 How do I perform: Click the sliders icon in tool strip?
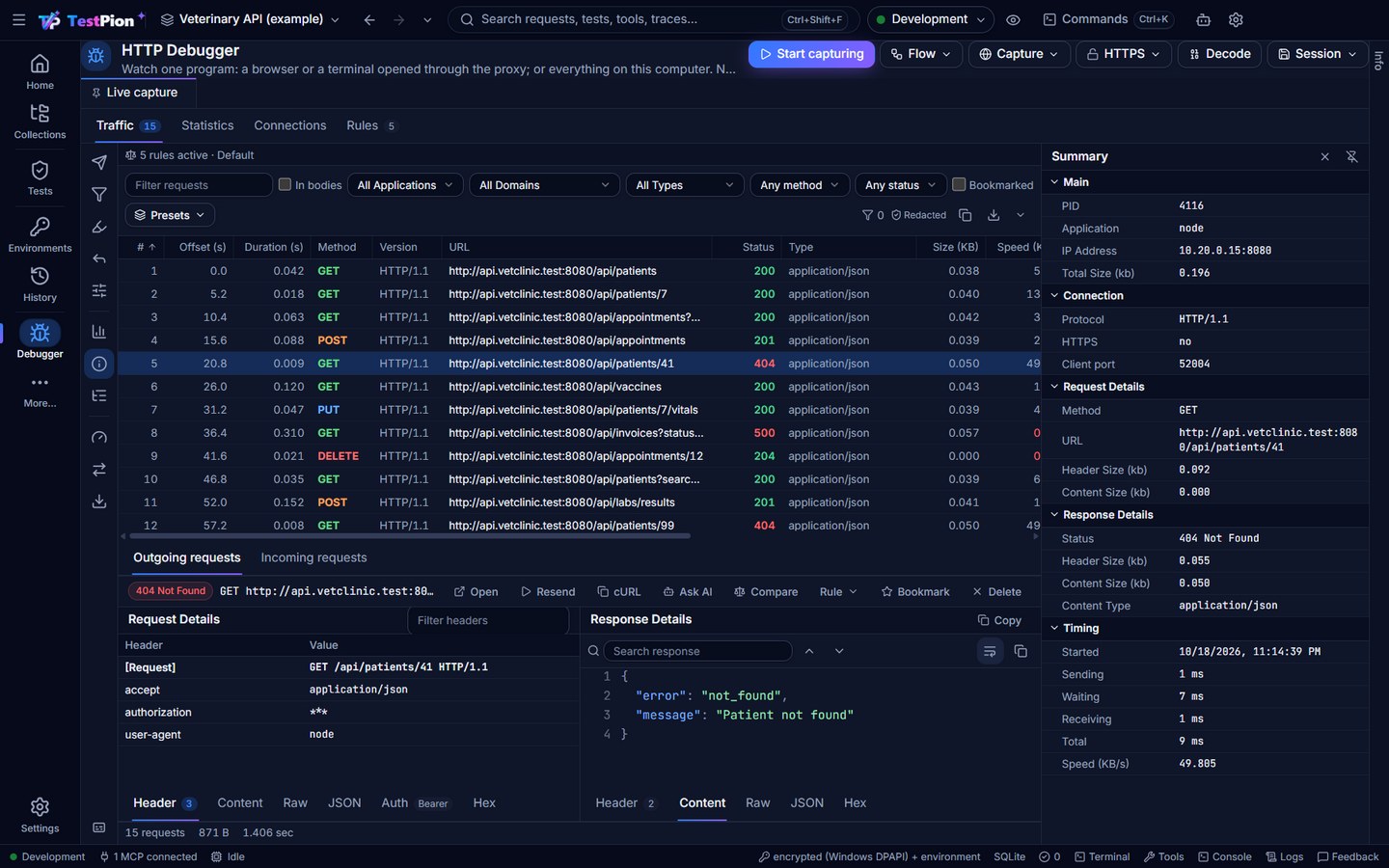click(99, 290)
